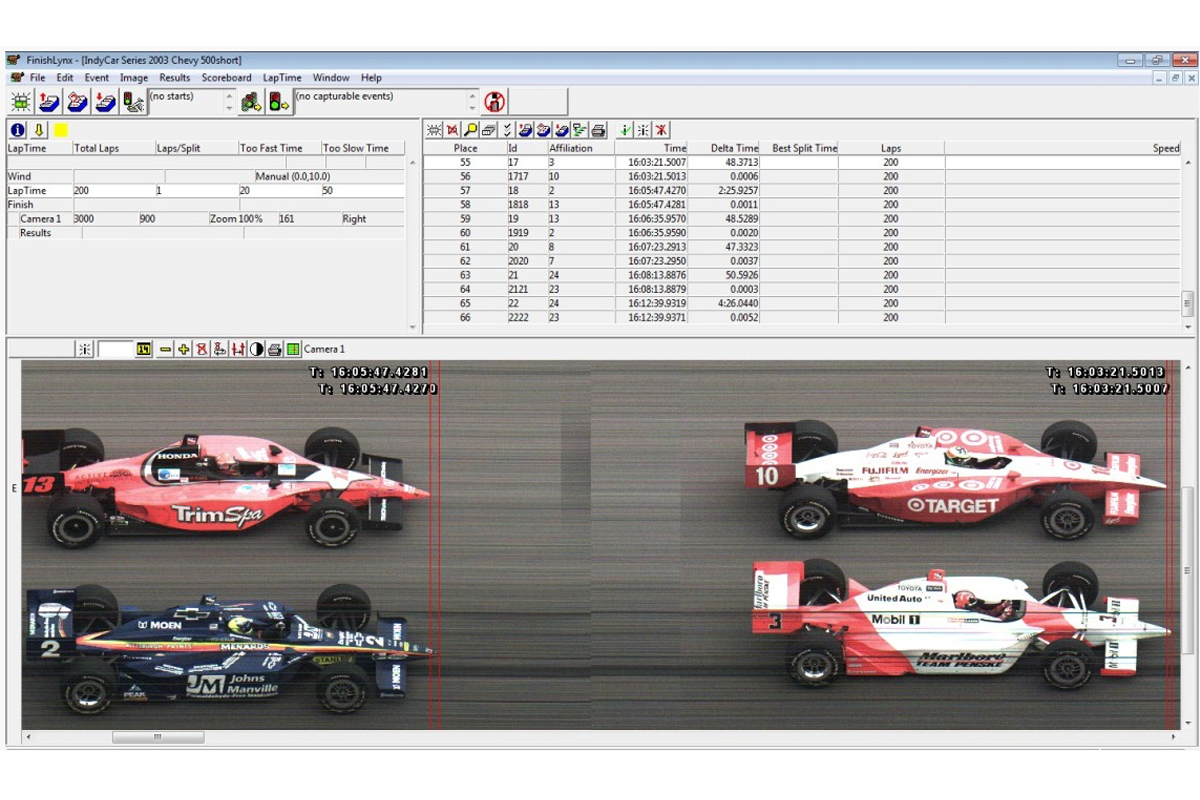Click the traffic light with yellow arrow icon
1200x800 pixels.
tap(278, 101)
